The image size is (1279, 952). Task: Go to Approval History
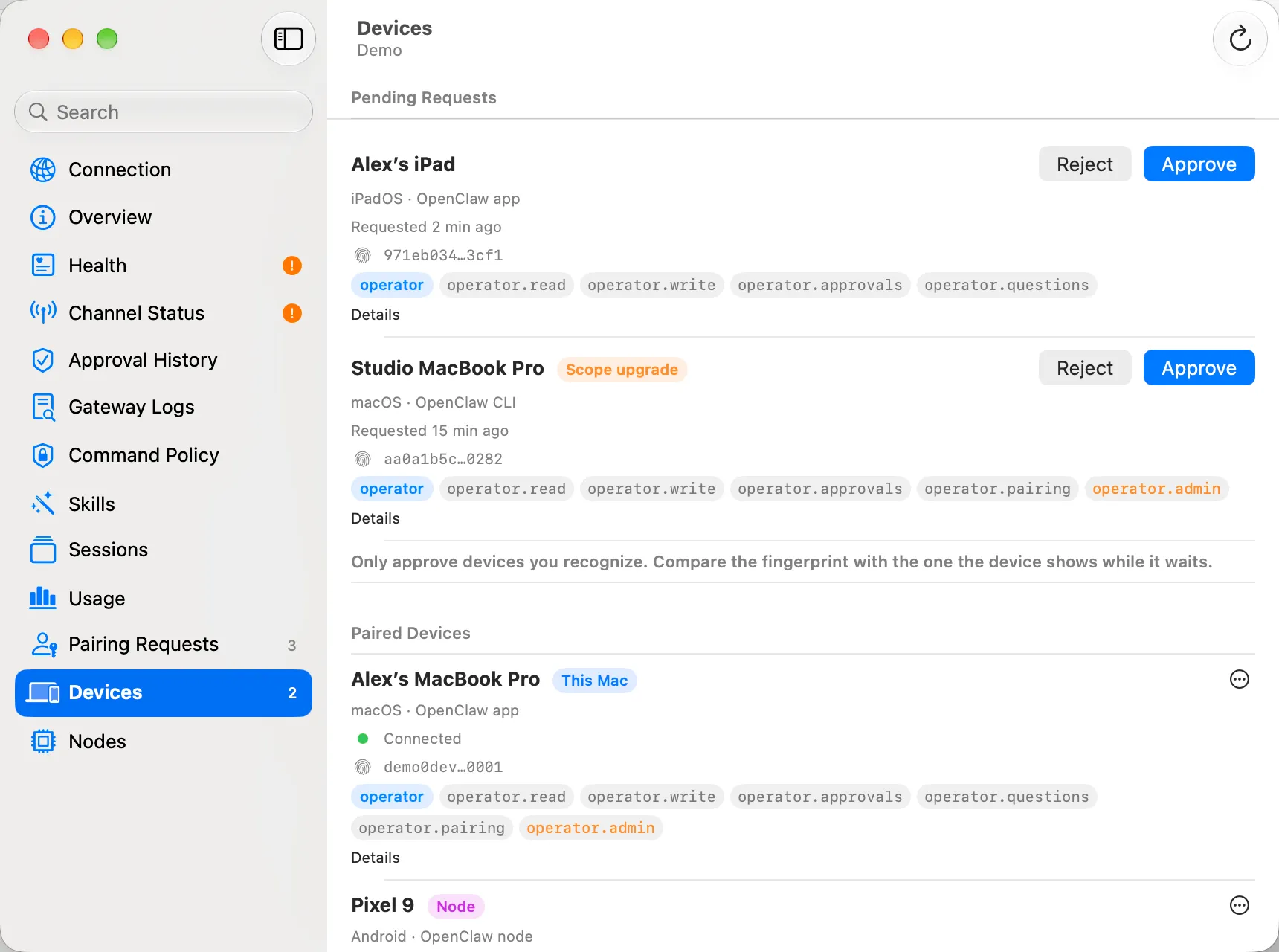(164, 360)
